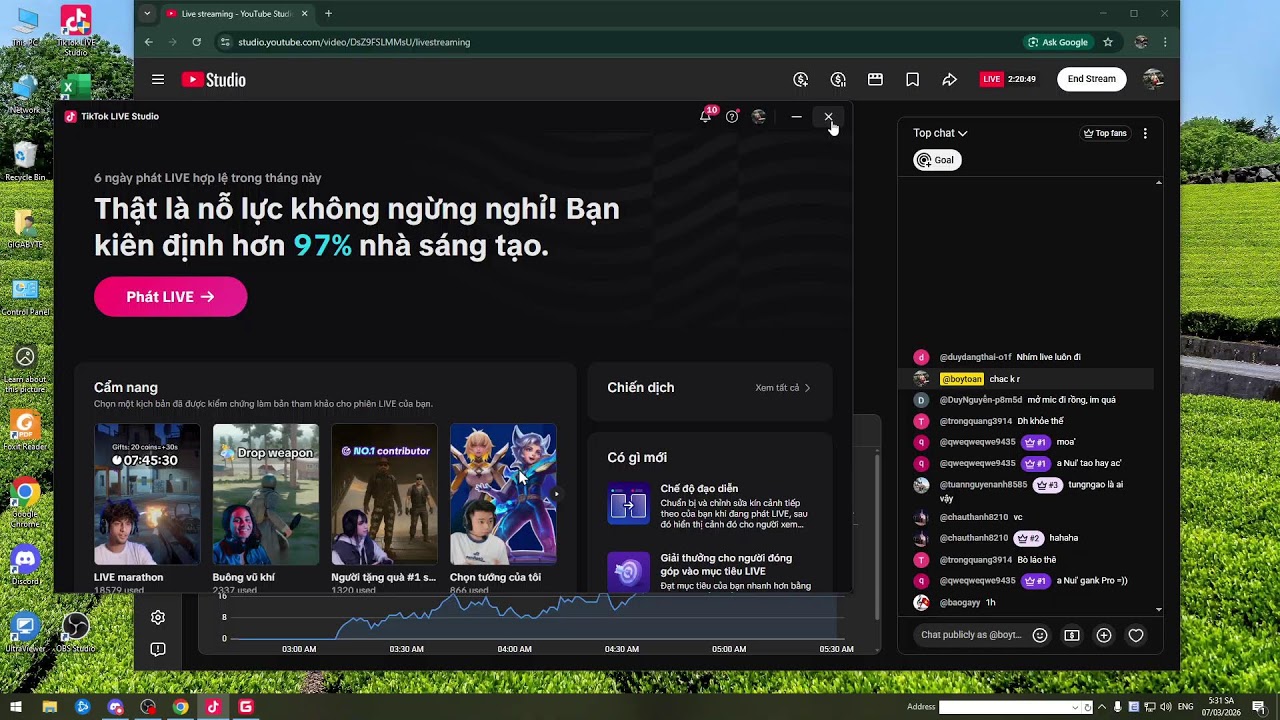Click the feedback icon in Studio sidebar
This screenshot has width=1280, height=720.
158,649
